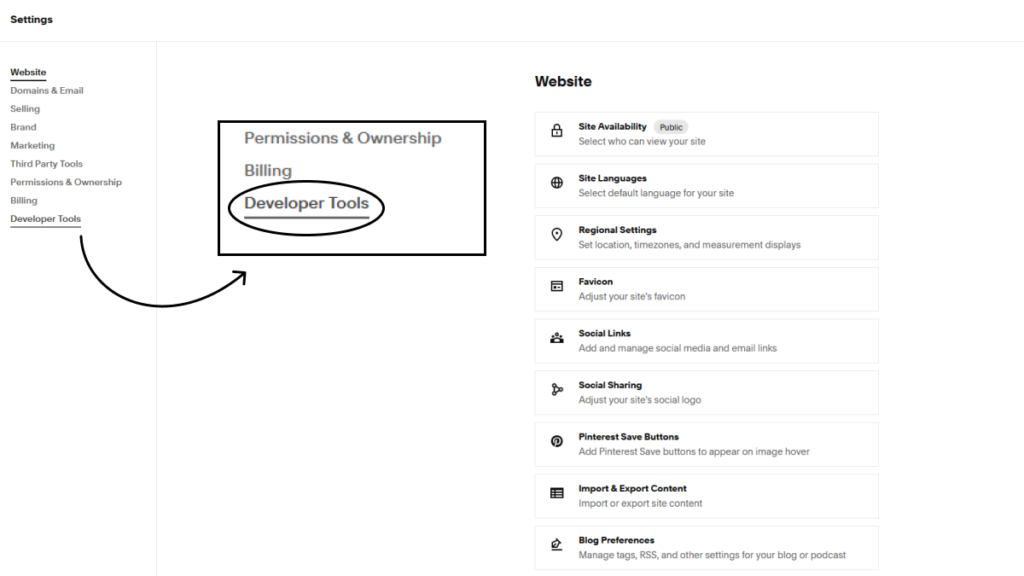Open the Regional Settings title link
The image size is (1024, 576).
pos(617,230)
